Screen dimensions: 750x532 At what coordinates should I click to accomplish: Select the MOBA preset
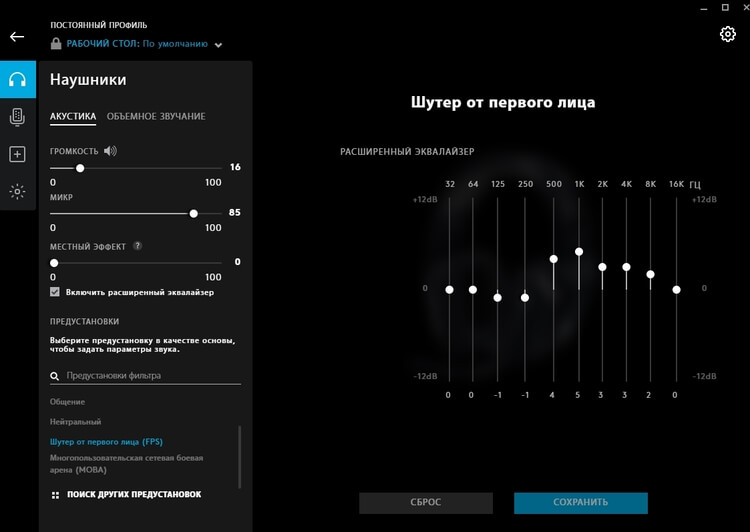click(x=126, y=464)
